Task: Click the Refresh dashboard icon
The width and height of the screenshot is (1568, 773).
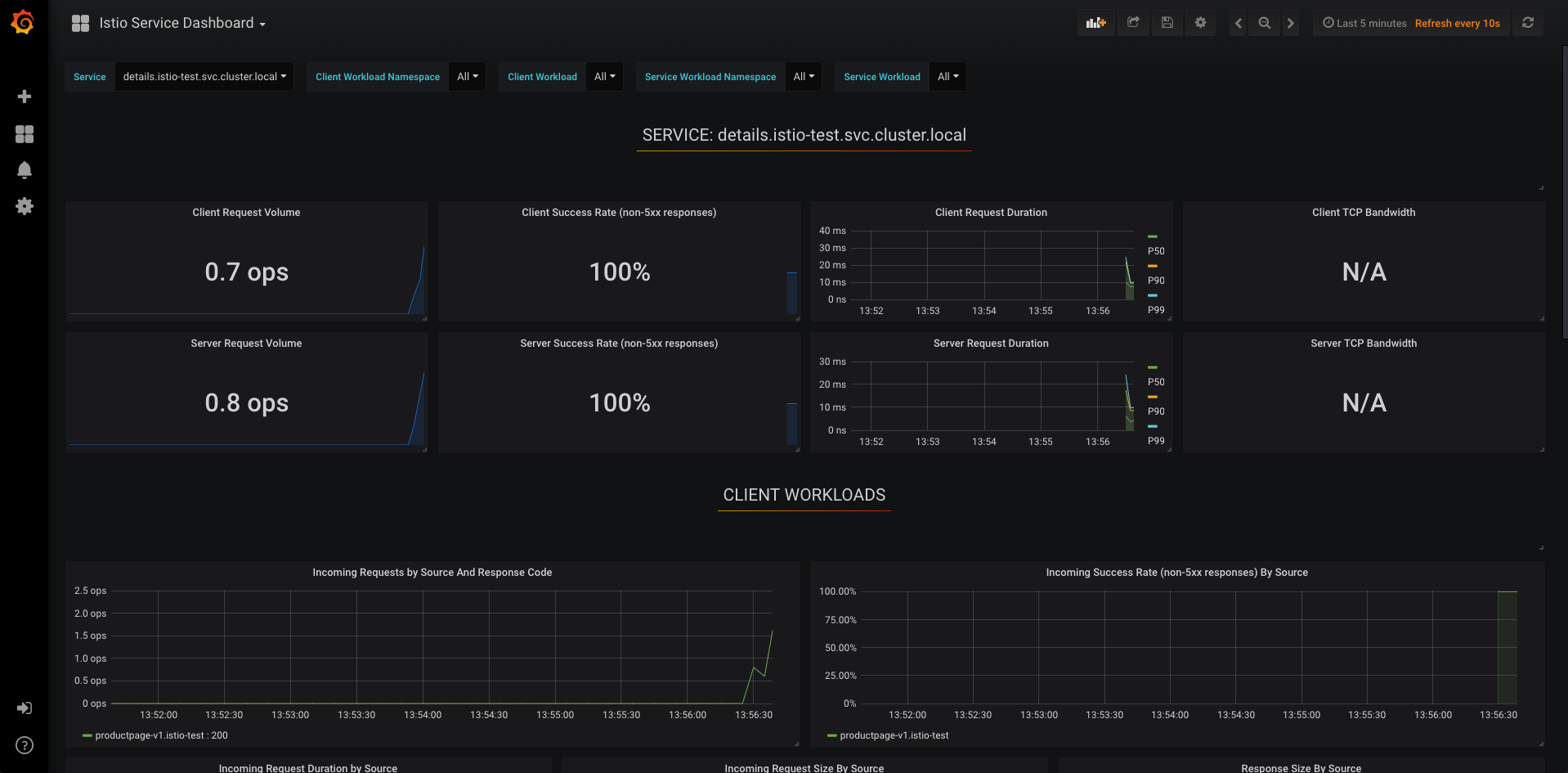Action: click(1528, 23)
